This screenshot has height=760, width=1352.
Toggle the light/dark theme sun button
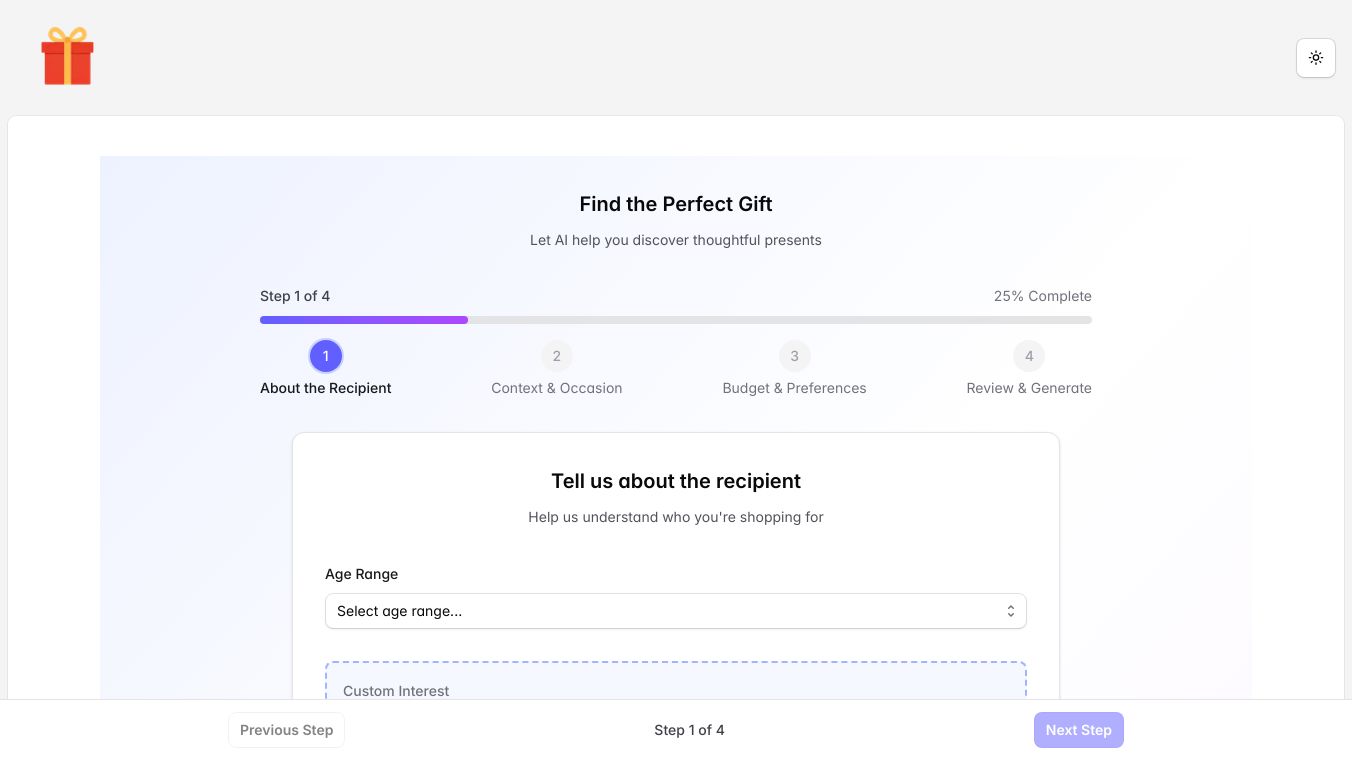pyautogui.click(x=1315, y=58)
